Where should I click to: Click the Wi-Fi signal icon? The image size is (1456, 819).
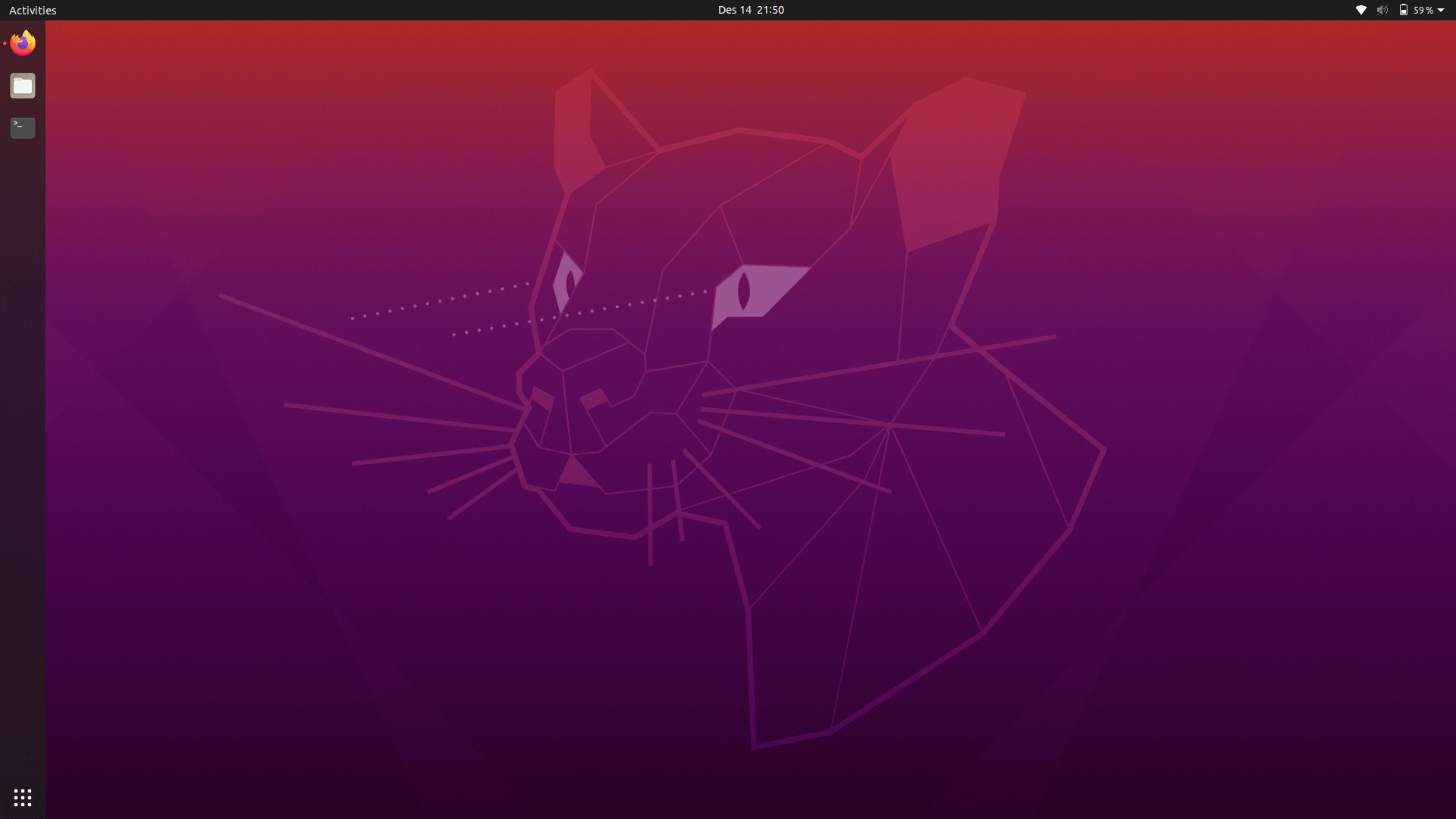(x=1361, y=10)
